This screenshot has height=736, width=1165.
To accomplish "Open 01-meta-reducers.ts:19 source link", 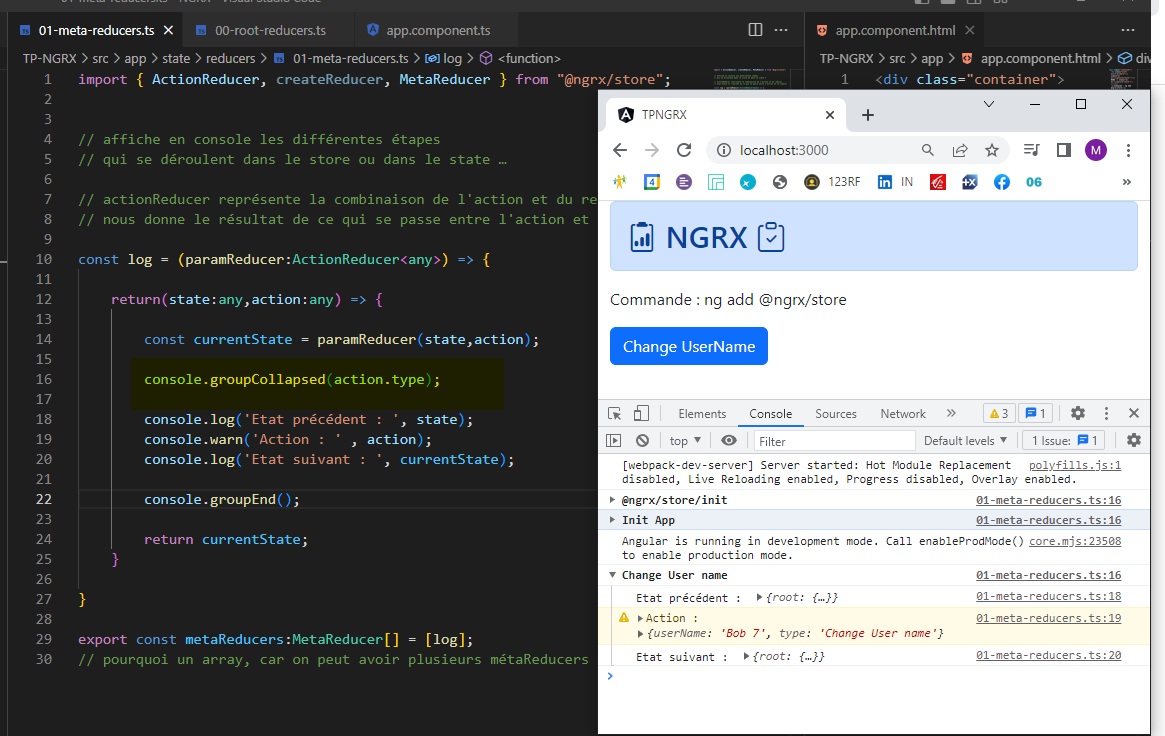I will tap(1048, 618).
